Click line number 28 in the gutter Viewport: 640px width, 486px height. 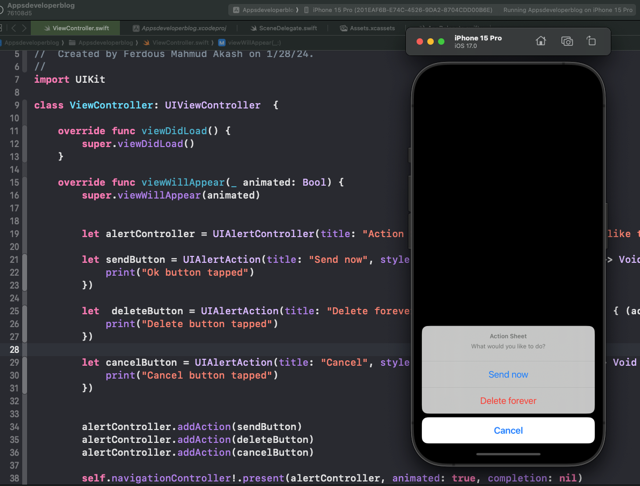pos(14,350)
